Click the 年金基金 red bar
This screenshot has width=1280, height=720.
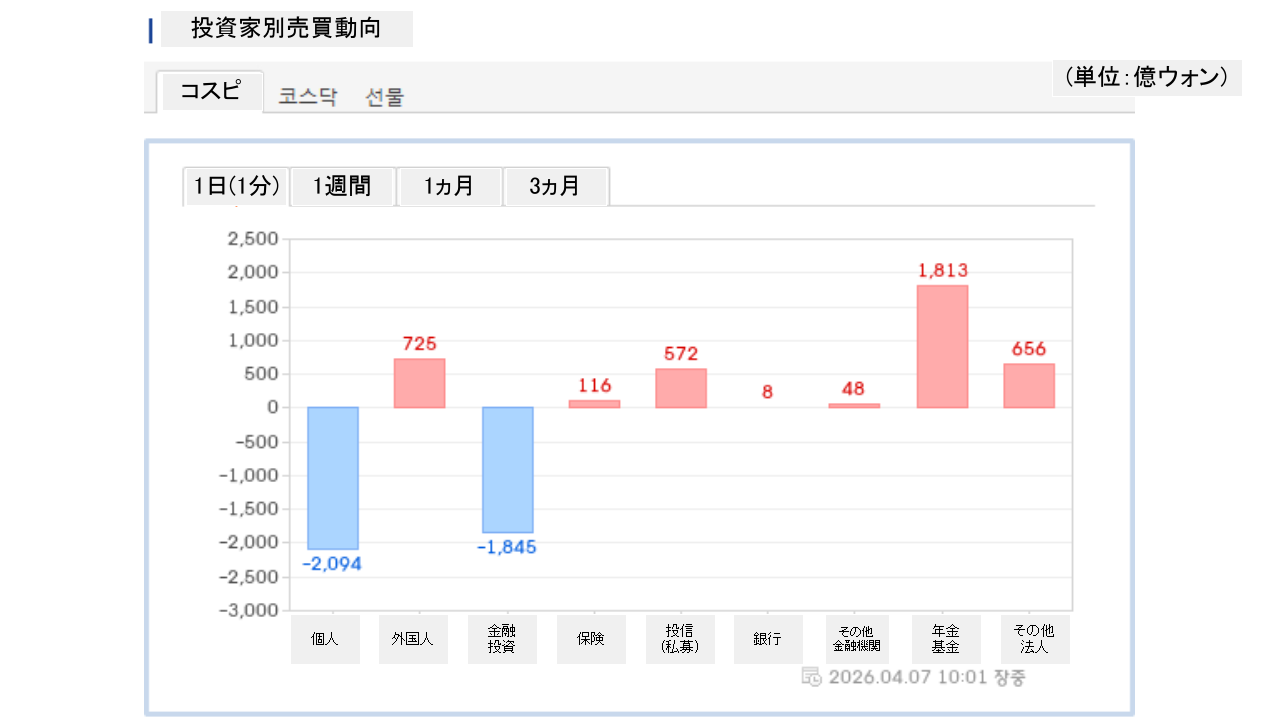[x=942, y=347]
